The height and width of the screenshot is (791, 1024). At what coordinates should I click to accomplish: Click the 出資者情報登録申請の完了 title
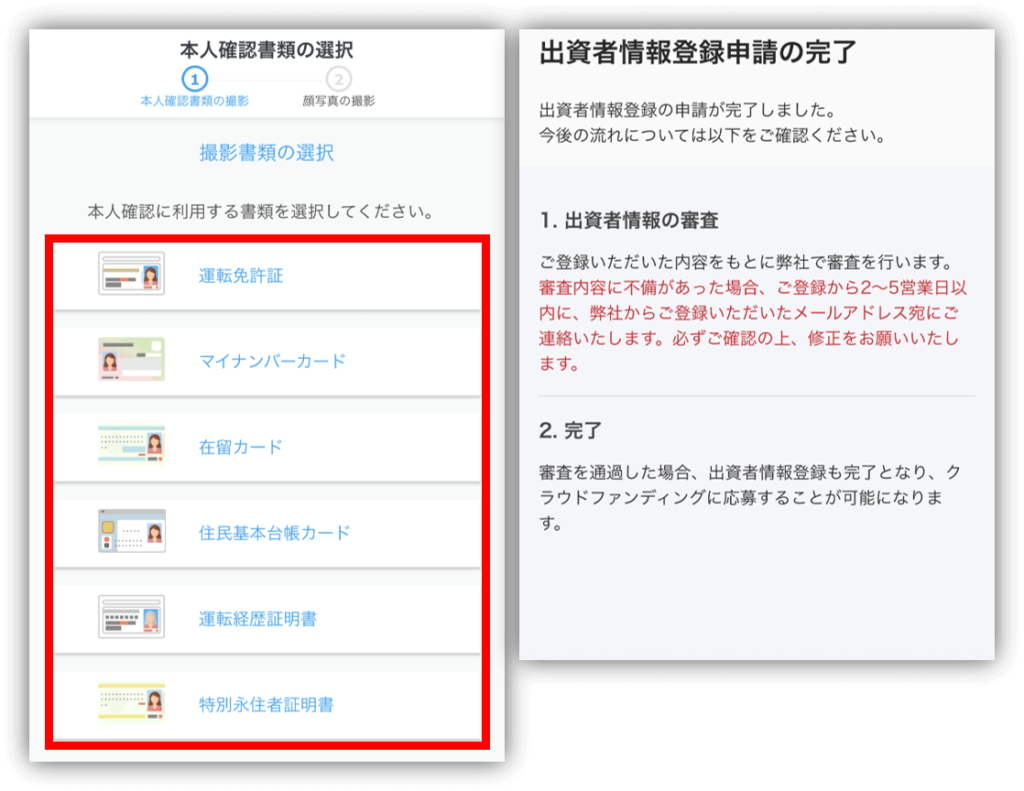[x=697, y=53]
